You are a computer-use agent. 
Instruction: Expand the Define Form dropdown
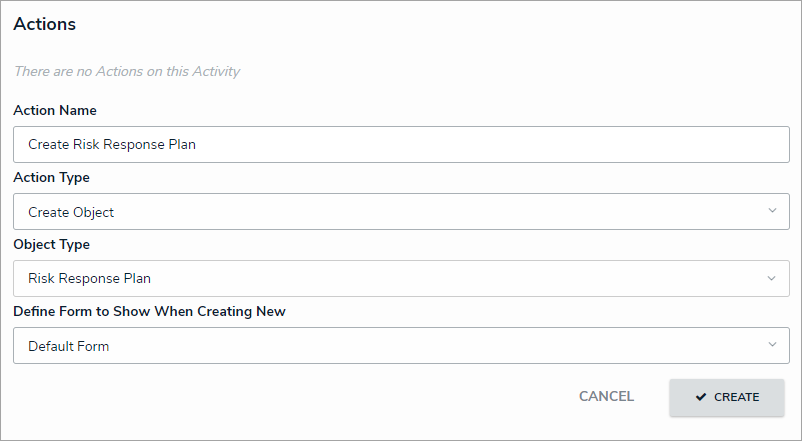(400, 345)
